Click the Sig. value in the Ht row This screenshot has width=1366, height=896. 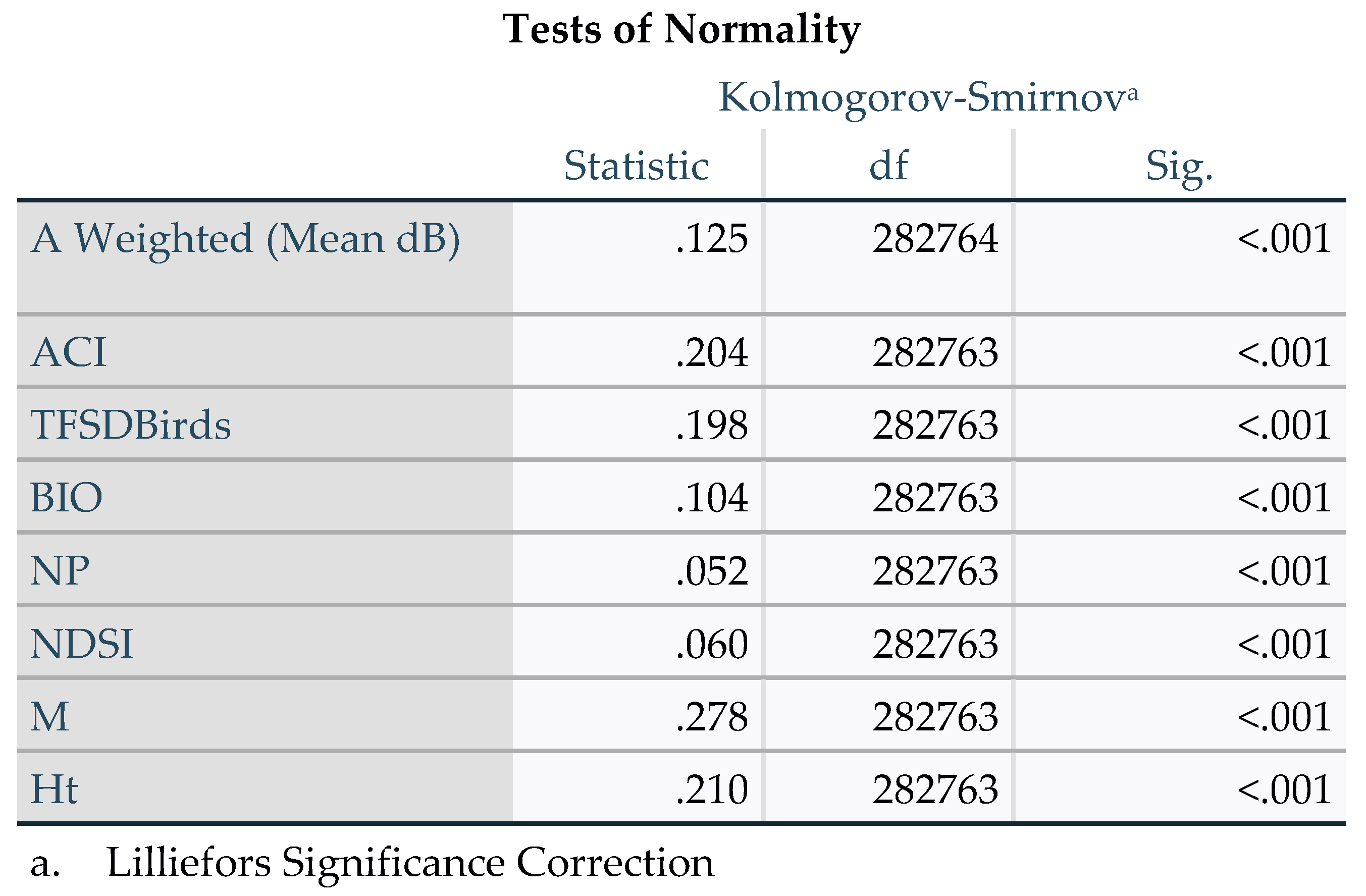(x=1284, y=789)
